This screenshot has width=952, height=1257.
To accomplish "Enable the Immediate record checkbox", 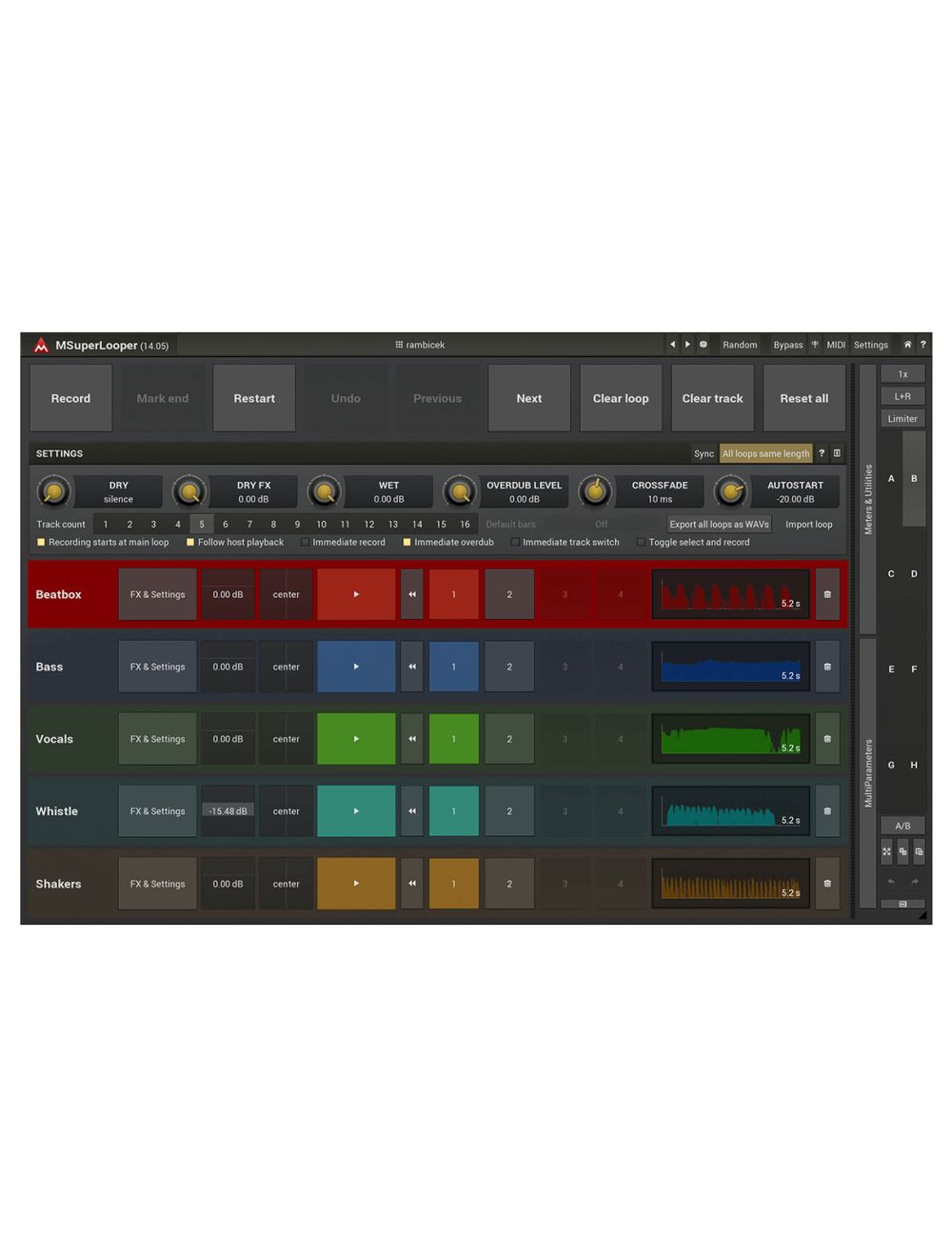I will point(306,543).
